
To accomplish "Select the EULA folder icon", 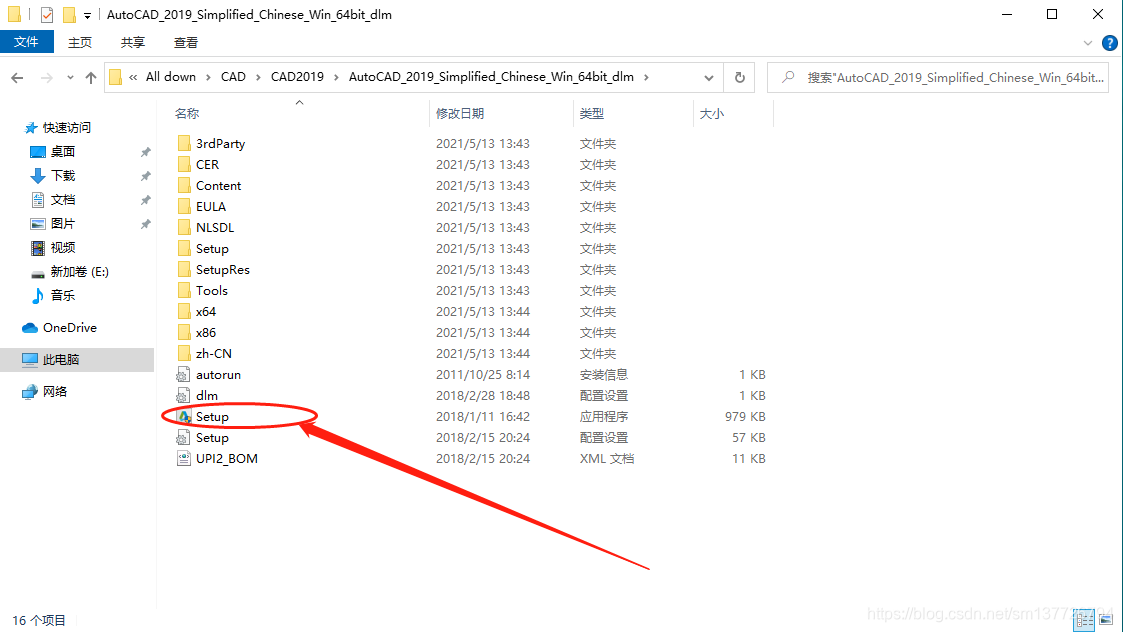I will point(184,206).
